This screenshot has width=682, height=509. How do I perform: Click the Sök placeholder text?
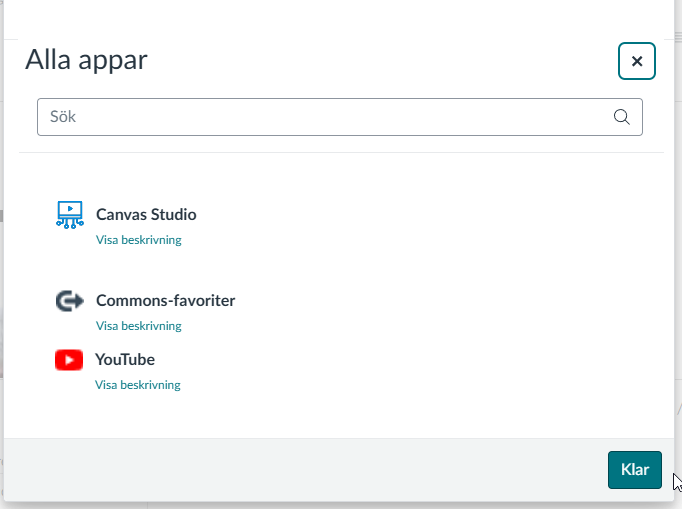tap(63, 117)
